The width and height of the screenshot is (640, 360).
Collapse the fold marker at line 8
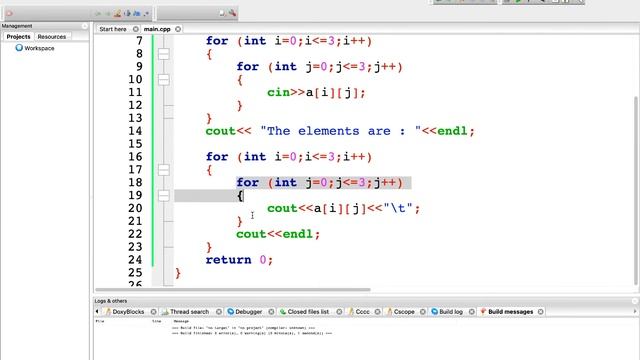click(164, 53)
